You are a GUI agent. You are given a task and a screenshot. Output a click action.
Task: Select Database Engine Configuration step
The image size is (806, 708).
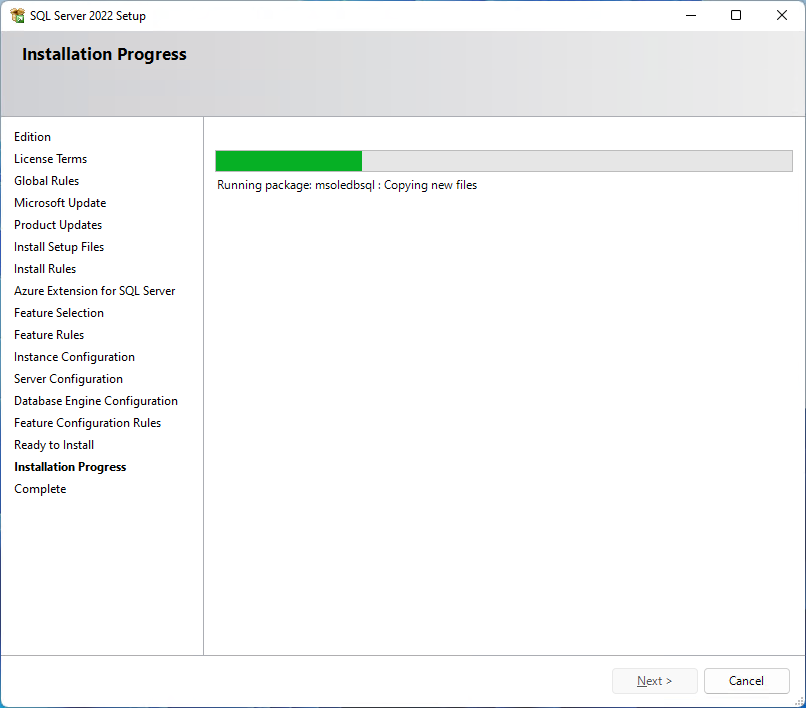[x=96, y=401]
